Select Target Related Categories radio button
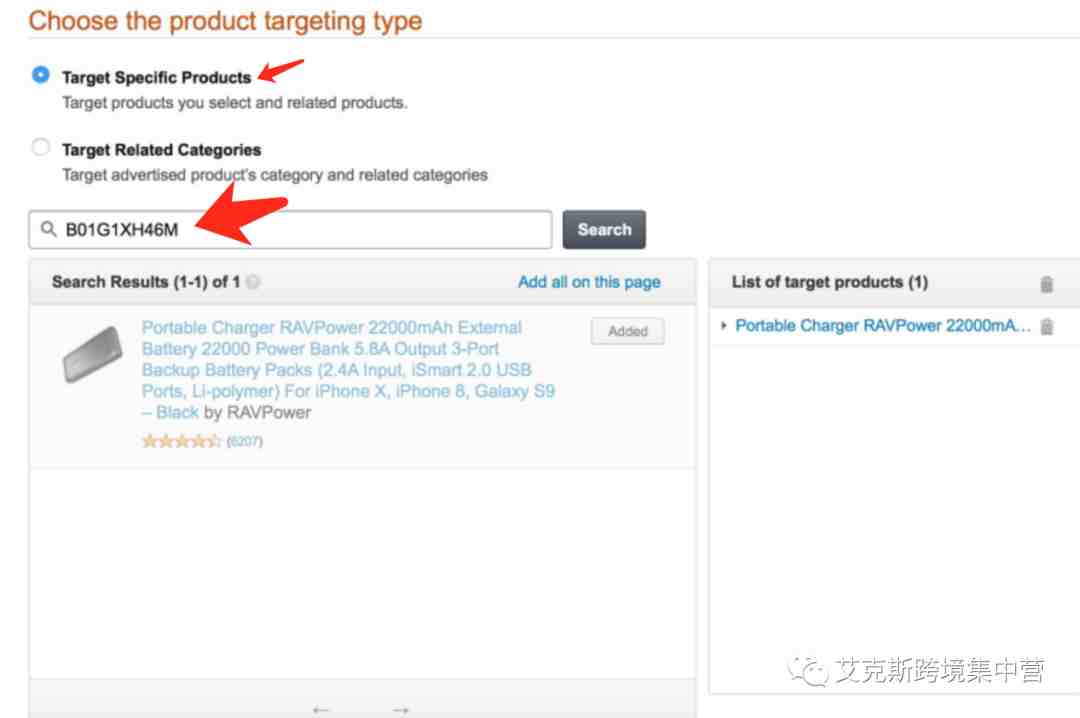 coord(41,147)
